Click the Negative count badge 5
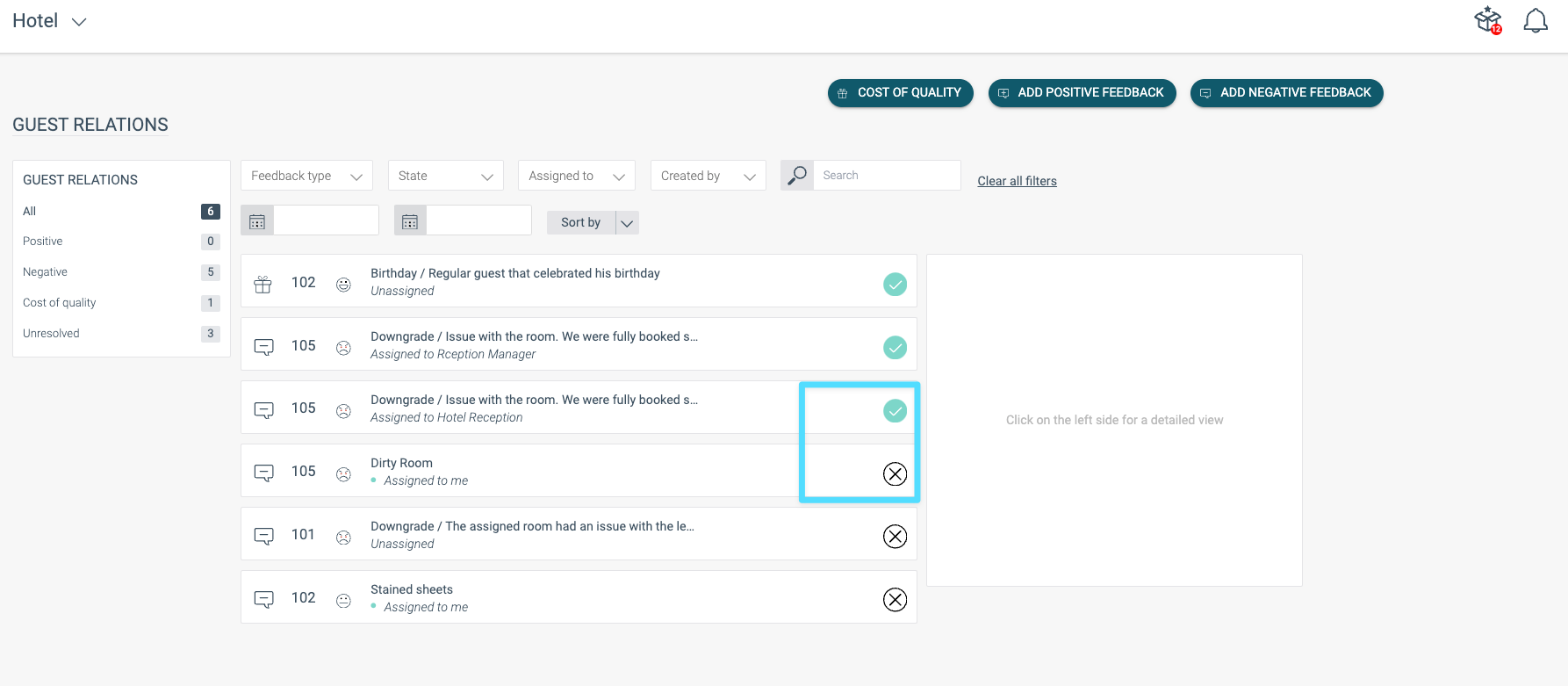 (211, 272)
